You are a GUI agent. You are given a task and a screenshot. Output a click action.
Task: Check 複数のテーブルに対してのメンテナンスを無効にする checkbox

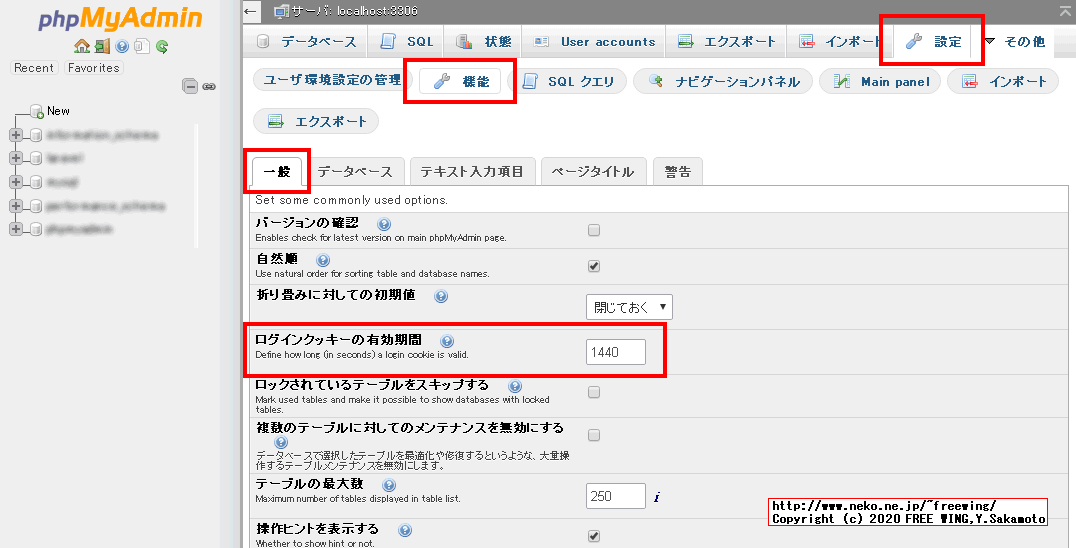pyautogui.click(x=594, y=435)
